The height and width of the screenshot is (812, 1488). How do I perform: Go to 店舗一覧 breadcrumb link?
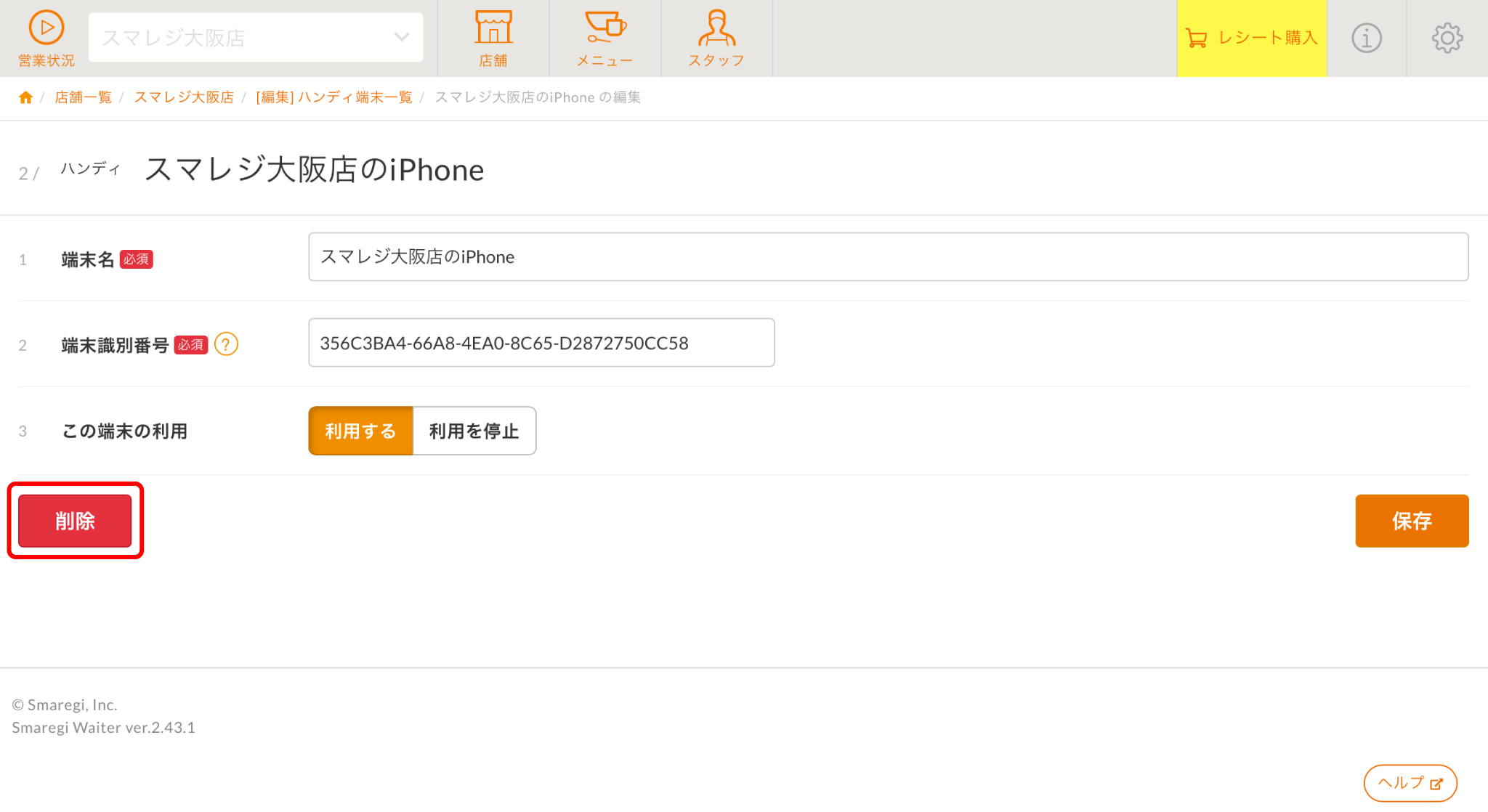(x=83, y=97)
